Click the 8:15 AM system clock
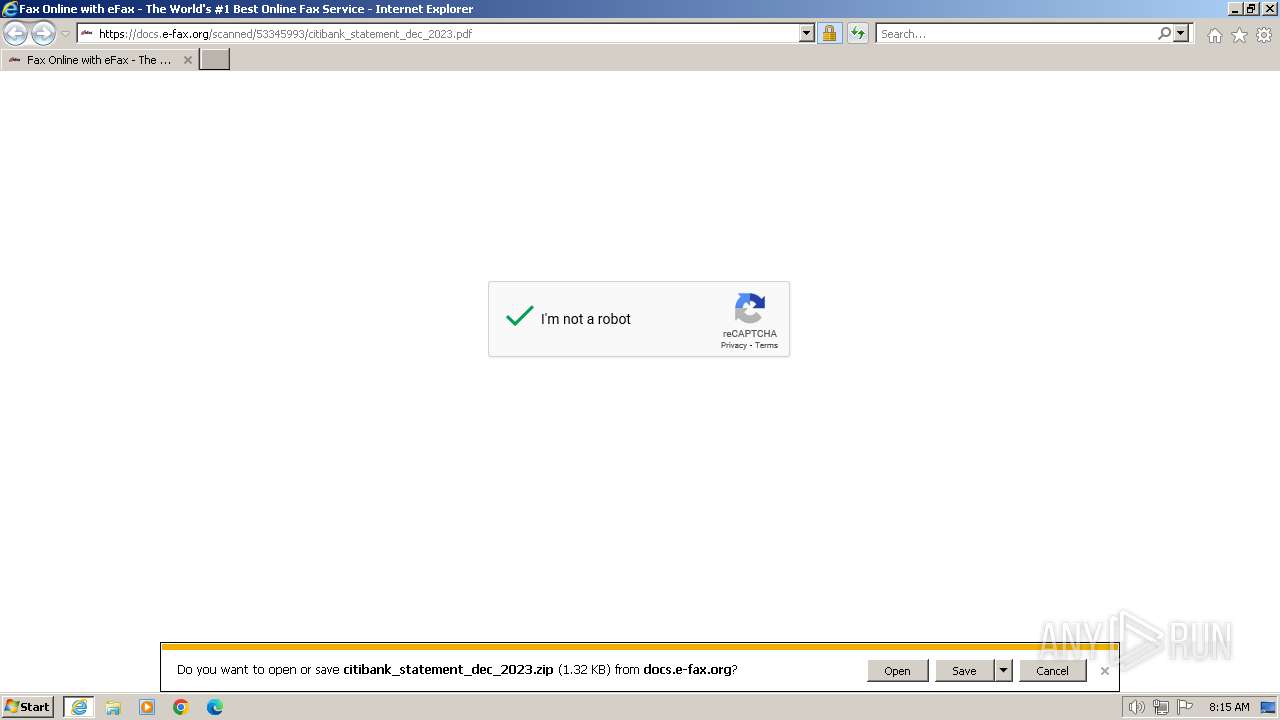Image resolution: width=1280 pixels, height=720 pixels. click(1229, 707)
